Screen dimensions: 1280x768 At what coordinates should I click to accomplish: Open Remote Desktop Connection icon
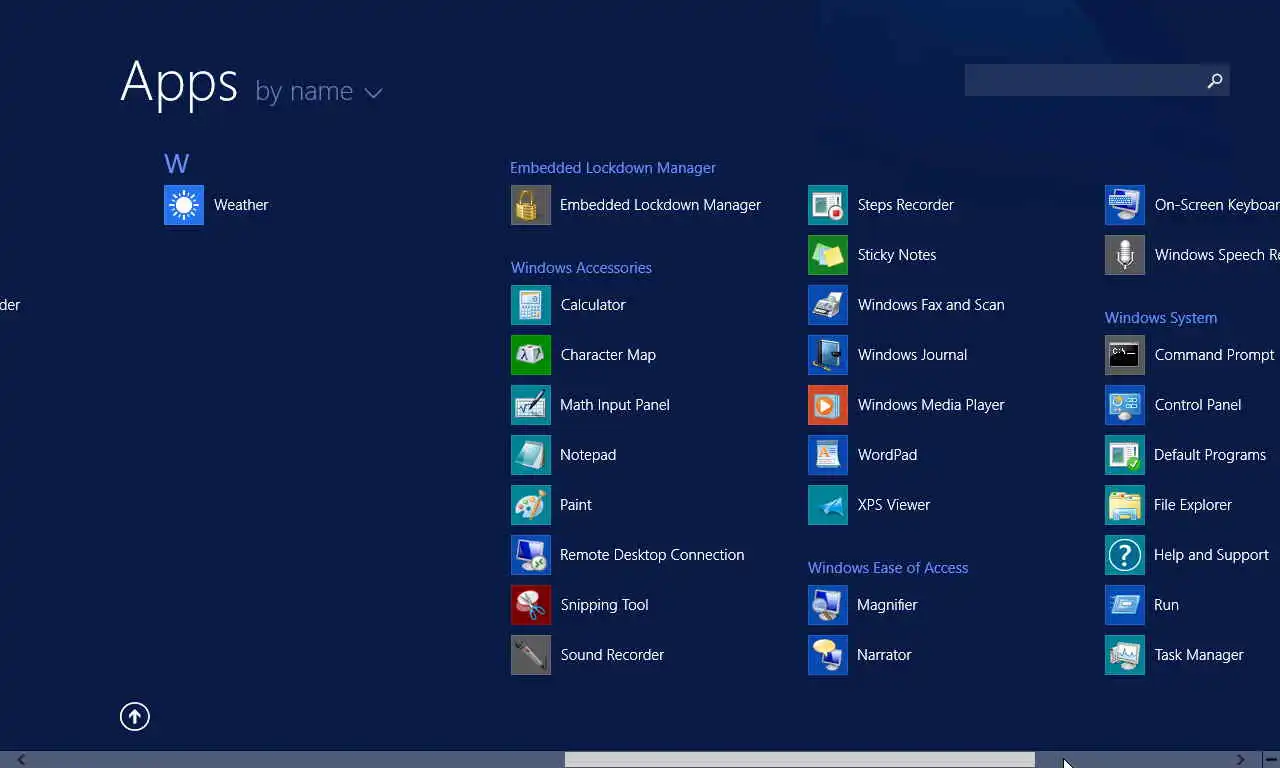pos(531,555)
